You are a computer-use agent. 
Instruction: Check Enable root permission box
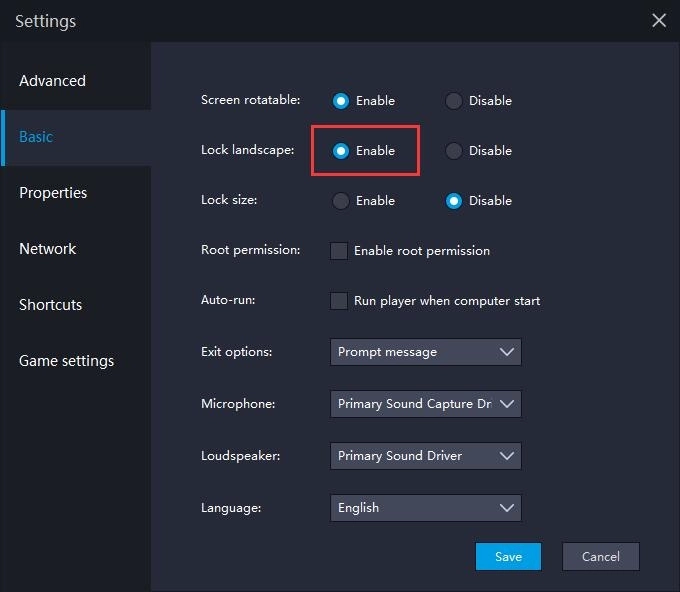click(339, 251)
